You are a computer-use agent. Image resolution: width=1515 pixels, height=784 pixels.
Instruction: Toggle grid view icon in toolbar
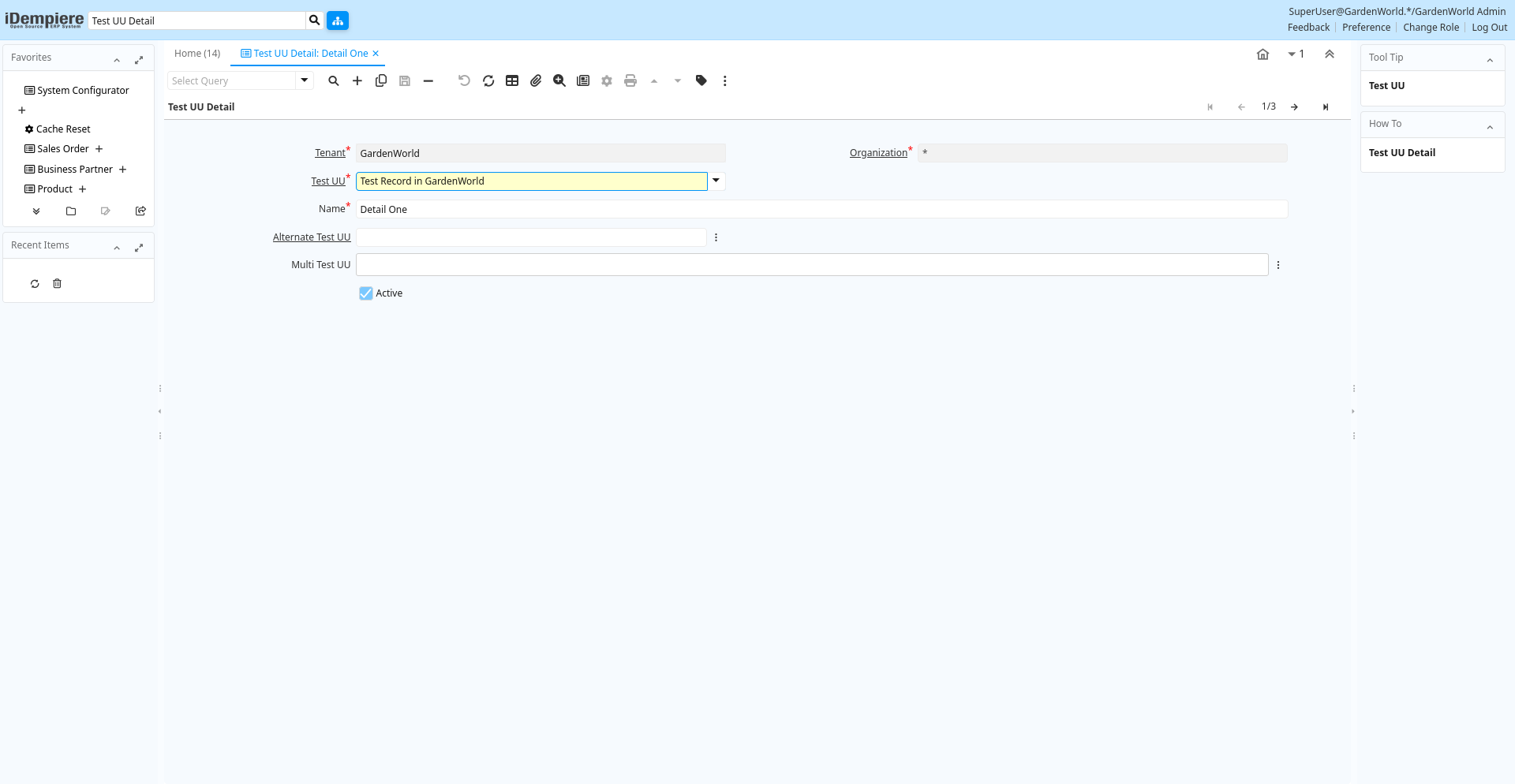point(512,80)
